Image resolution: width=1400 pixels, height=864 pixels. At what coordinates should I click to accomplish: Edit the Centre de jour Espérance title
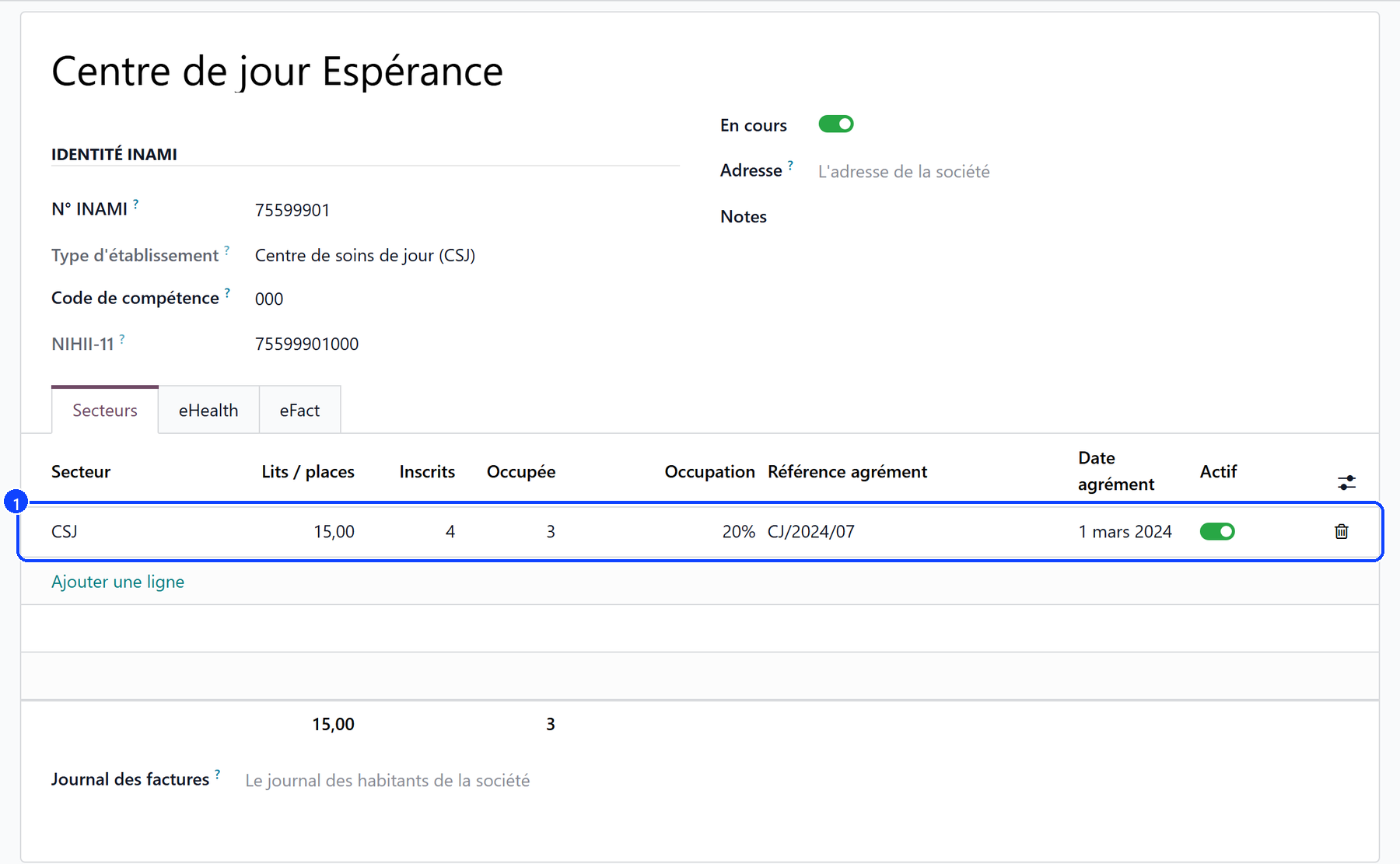click(277, 72)
